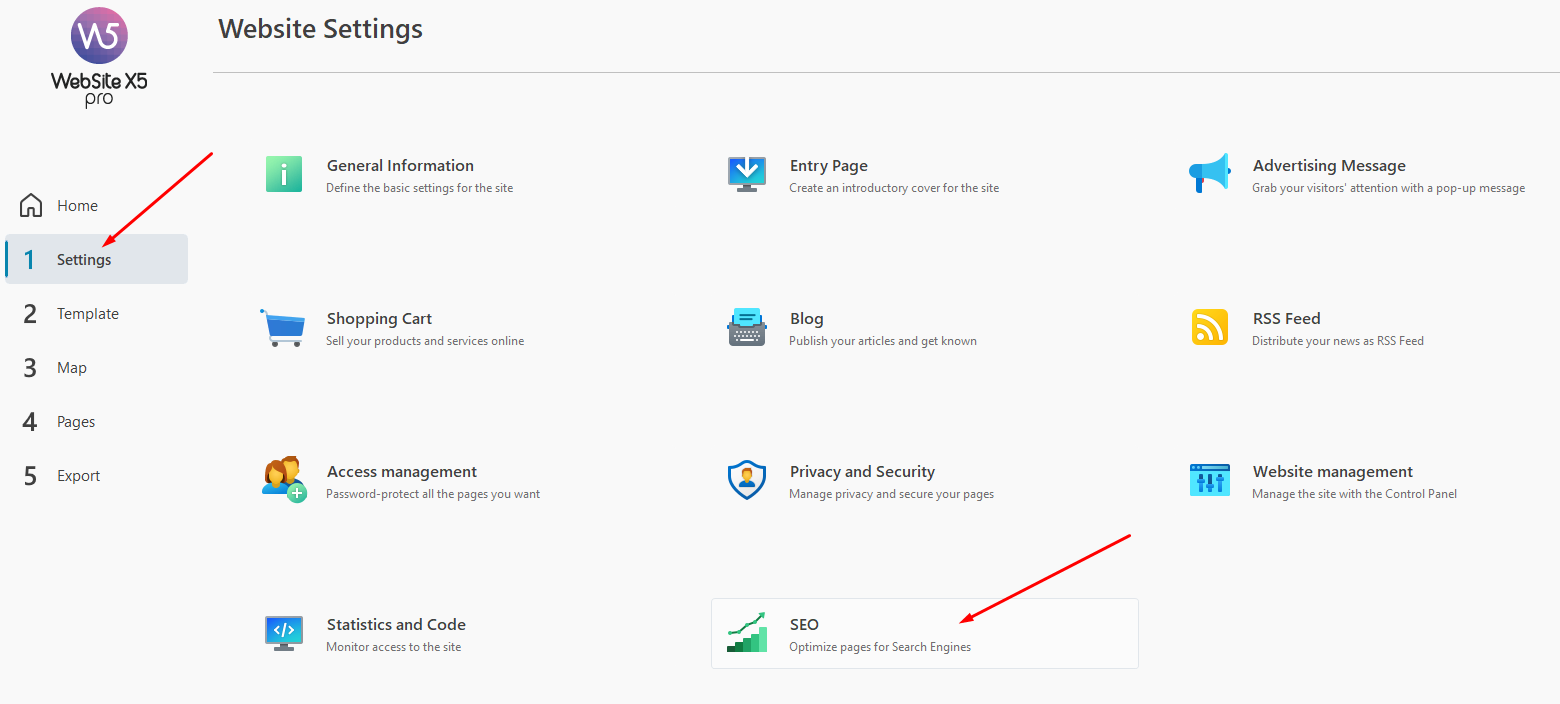Click the Website management sliders icon
The image size is (1560, 704).
coord(1210,480)
